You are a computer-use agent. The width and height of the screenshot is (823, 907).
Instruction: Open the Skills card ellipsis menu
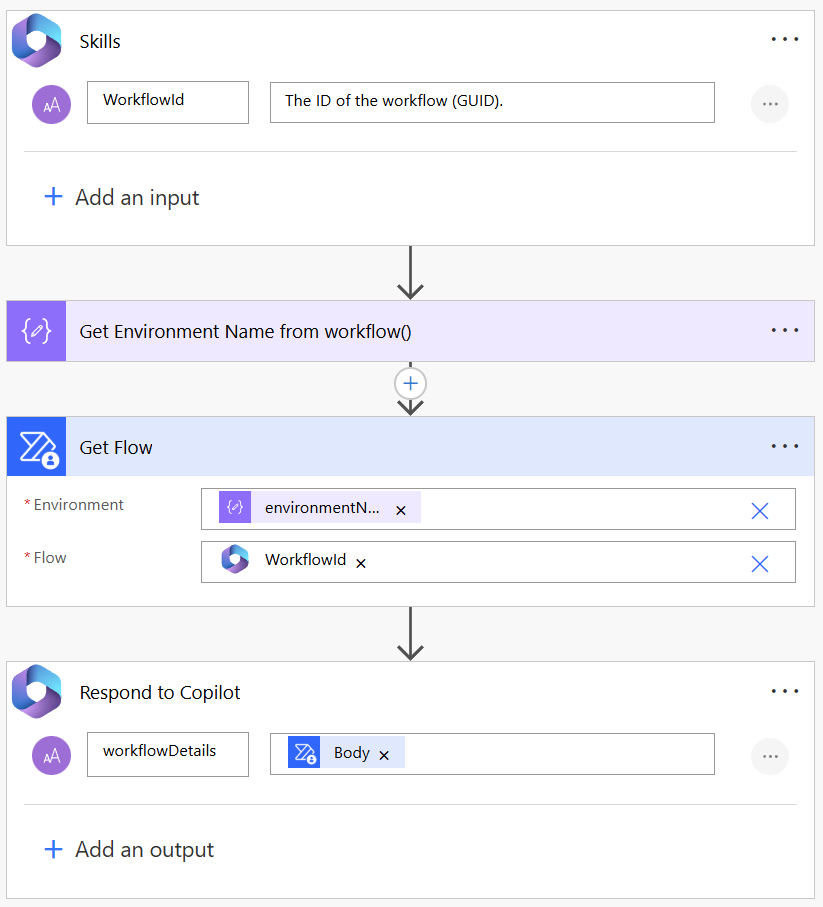click(784, 40)
